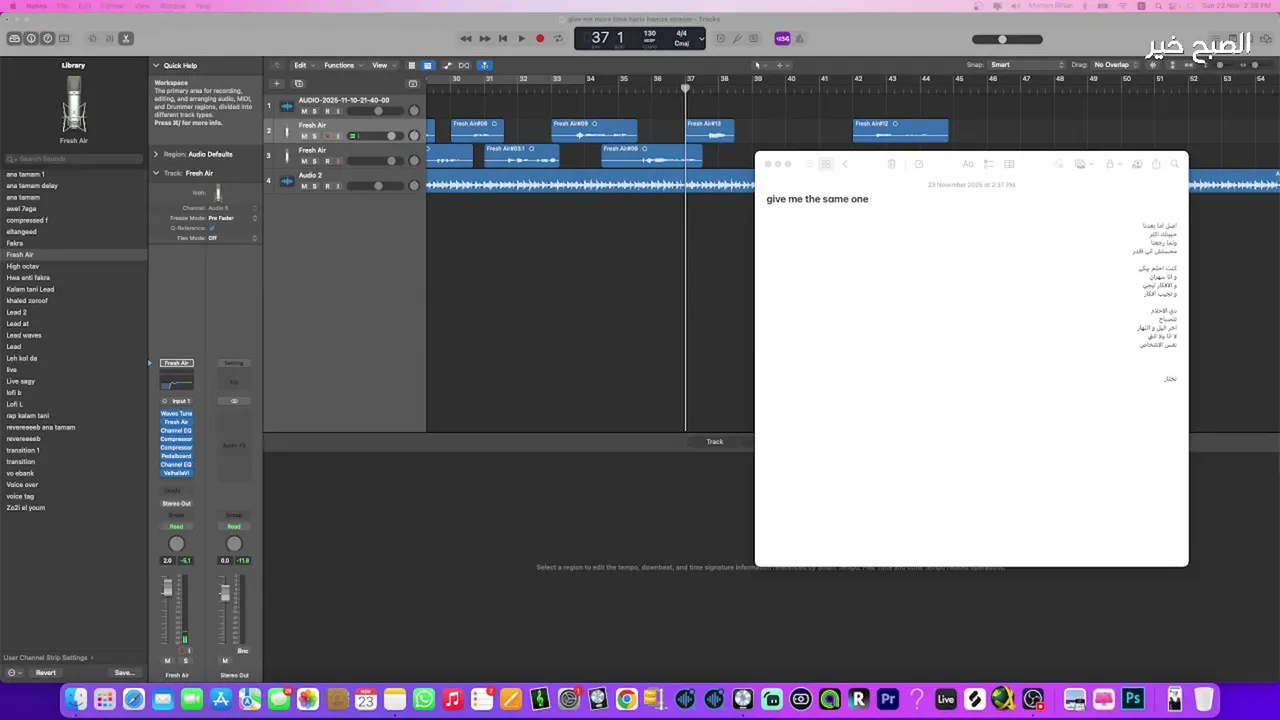Toggle the Library button in control bar

point(14,39)
